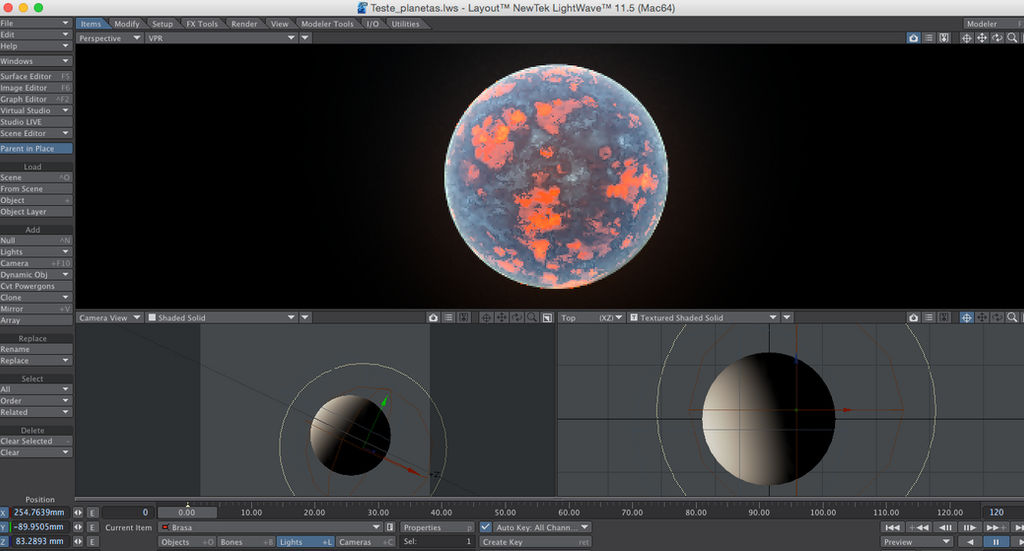Image resolution: width=1024 pixels, height=551 pixels.
Task: Switch to the Render tab
Action: click(244, 24)
